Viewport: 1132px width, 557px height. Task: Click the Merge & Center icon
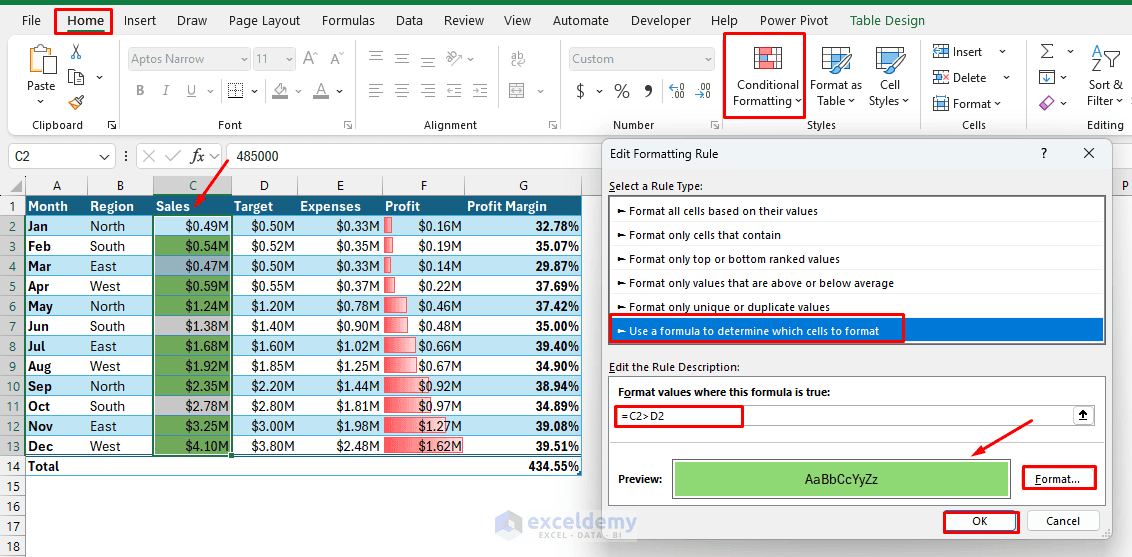(517, 91)
